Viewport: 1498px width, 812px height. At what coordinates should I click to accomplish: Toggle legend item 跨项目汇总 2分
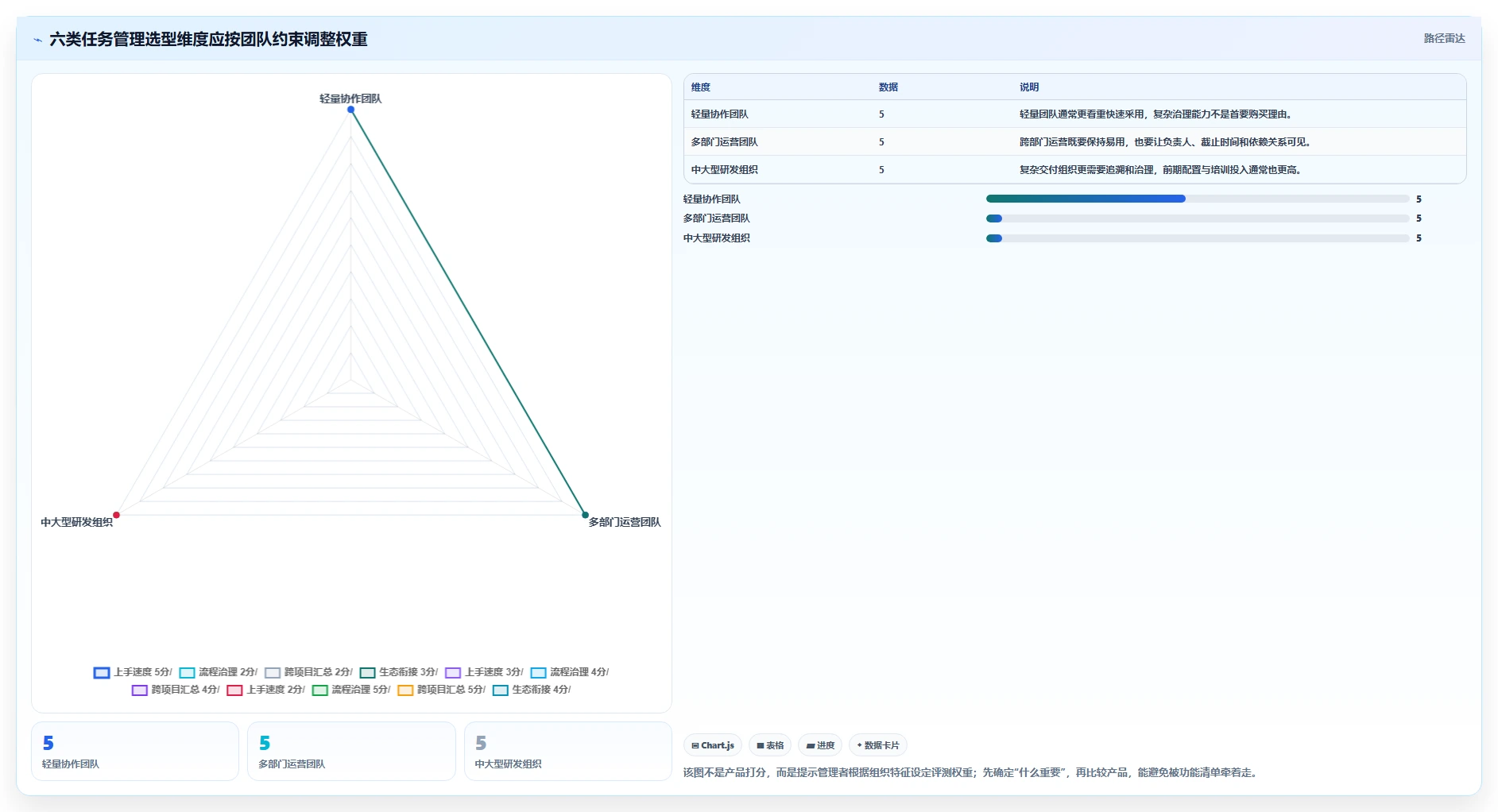(309, 672)
